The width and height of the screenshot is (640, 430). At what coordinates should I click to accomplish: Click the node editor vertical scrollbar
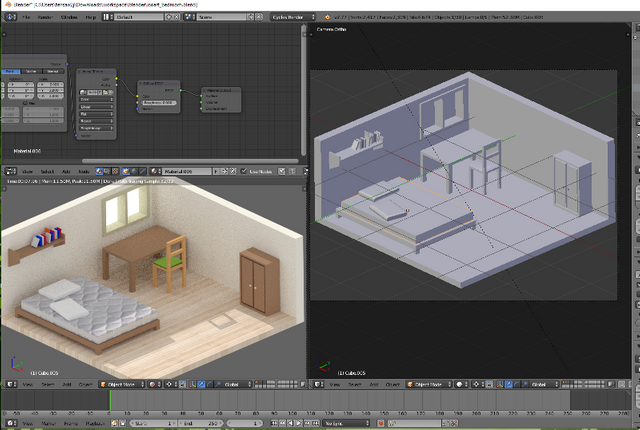(303, 89)
